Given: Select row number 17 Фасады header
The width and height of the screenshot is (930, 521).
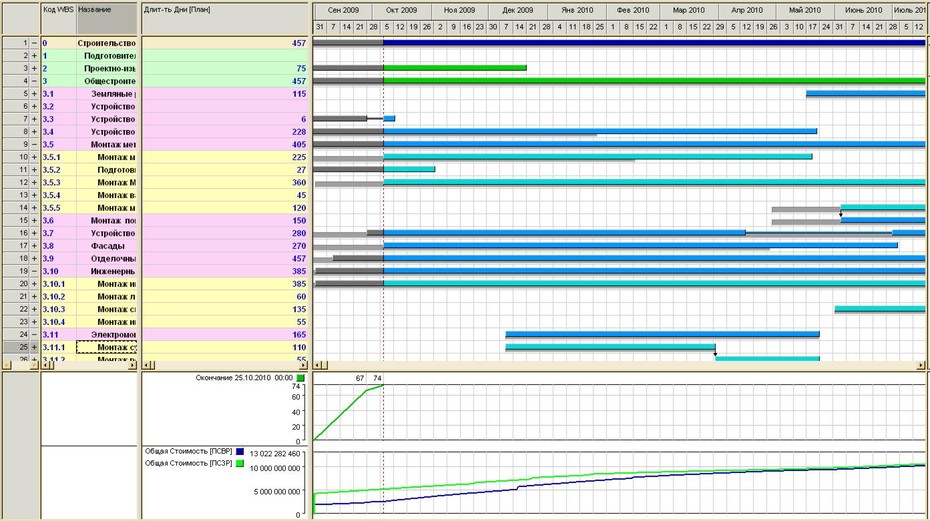Looking at the screenshot, I should coord(17,246).
